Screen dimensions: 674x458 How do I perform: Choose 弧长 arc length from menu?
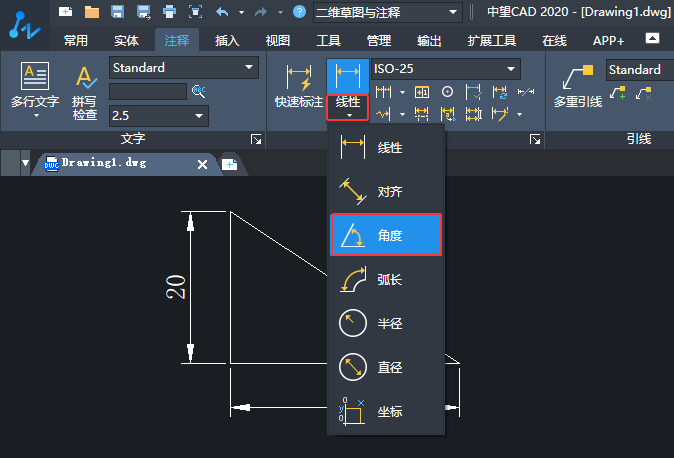[386, 280]
